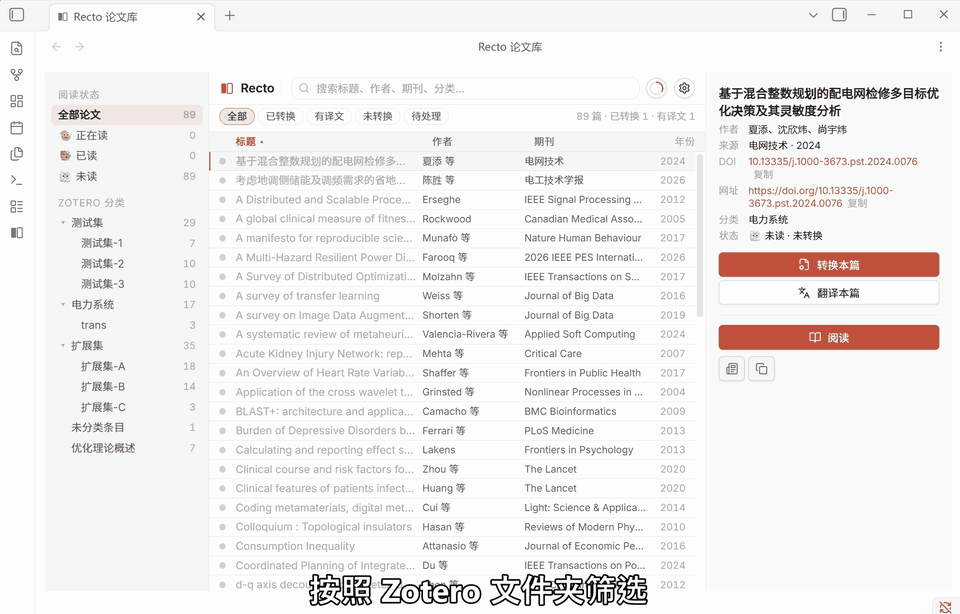This screenshot has height=614, width=960.
Task: Select the 扩展集-A folder
Action: point(127,366)
